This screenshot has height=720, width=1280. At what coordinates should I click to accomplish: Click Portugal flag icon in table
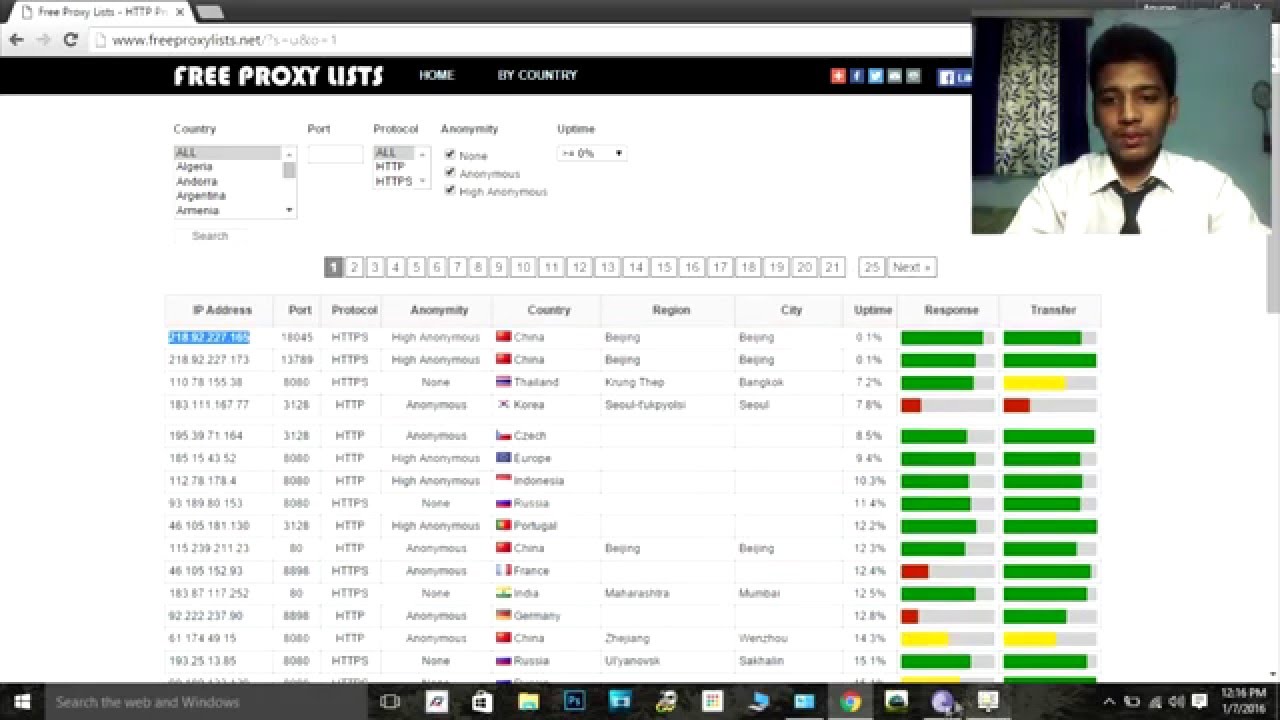(x=503, y=525)
